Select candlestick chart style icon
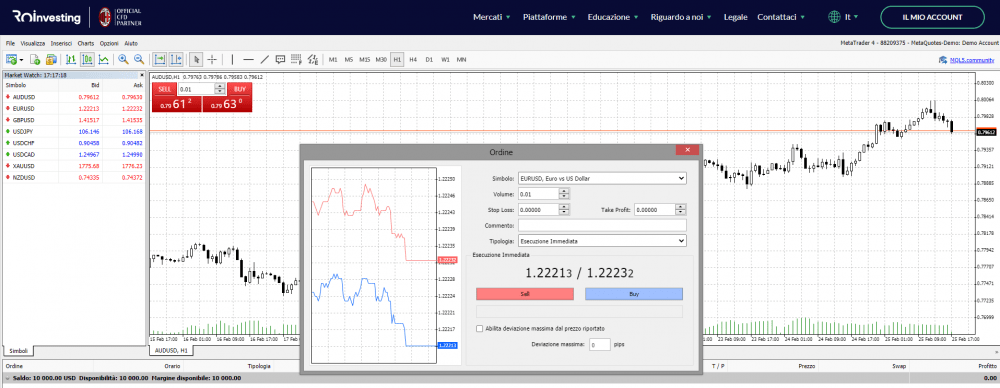The width and height of the screenshot is (1000, 388). [87, 59]
